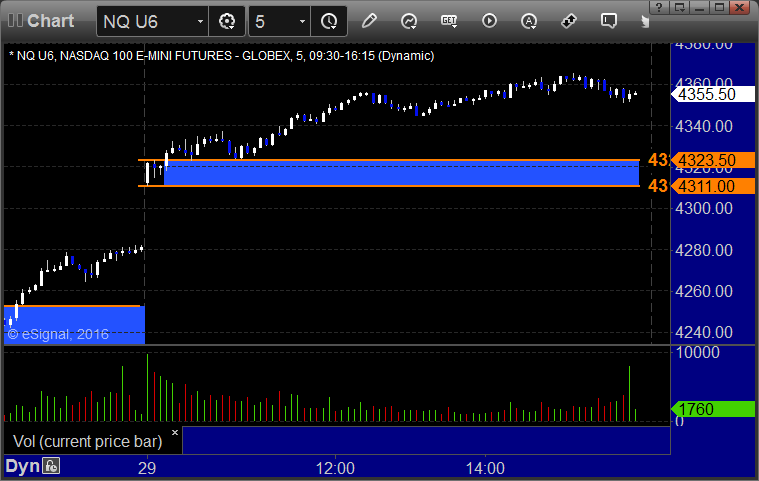The width and height of the screenshot is (759, 481).
Task: Toggle the Dyn lock icon
Action: coord(51,466)
